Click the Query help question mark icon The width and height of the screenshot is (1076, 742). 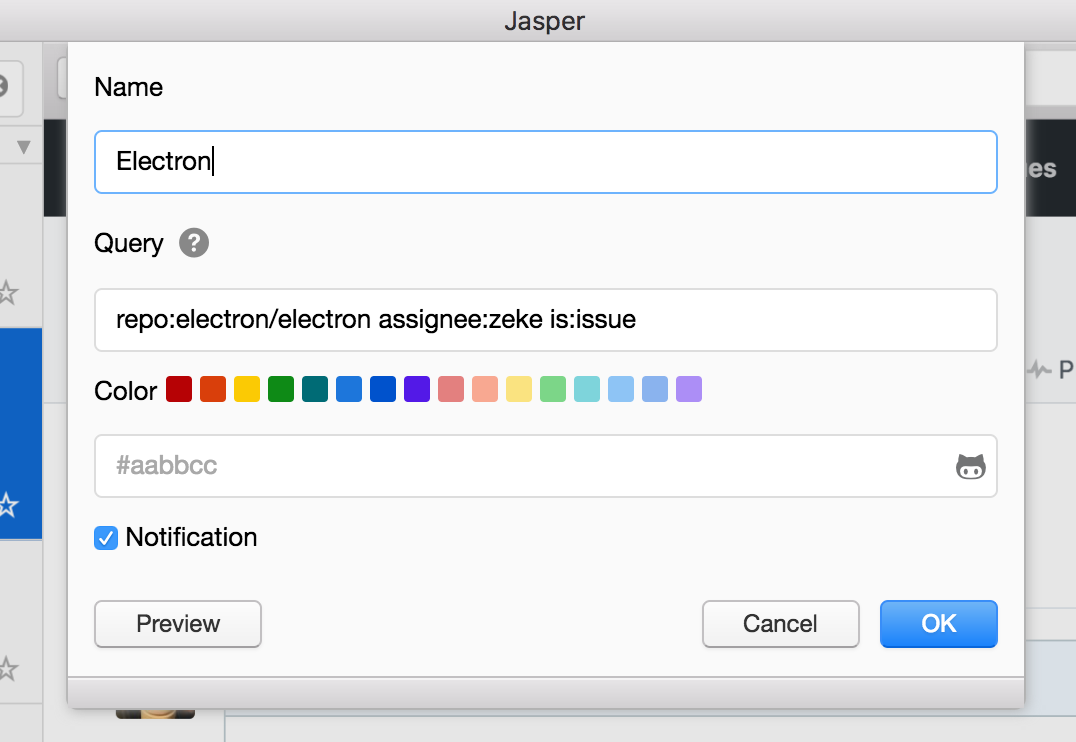tap(194, 243)
